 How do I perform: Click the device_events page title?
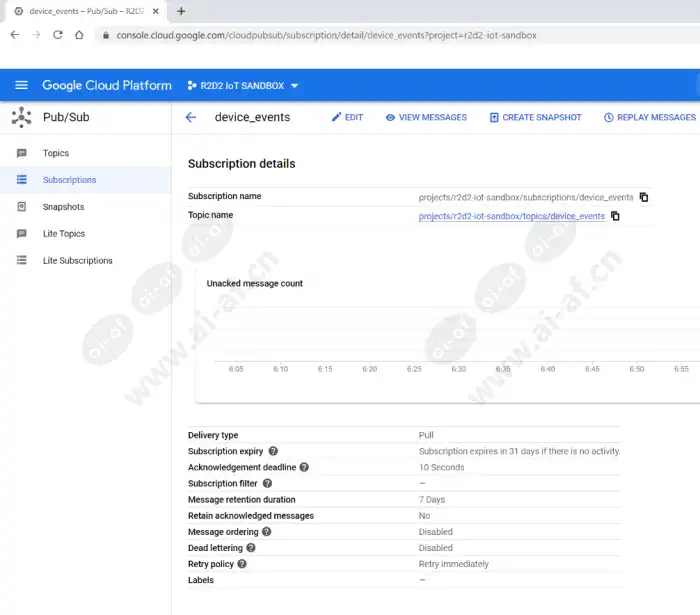[252, 117]
